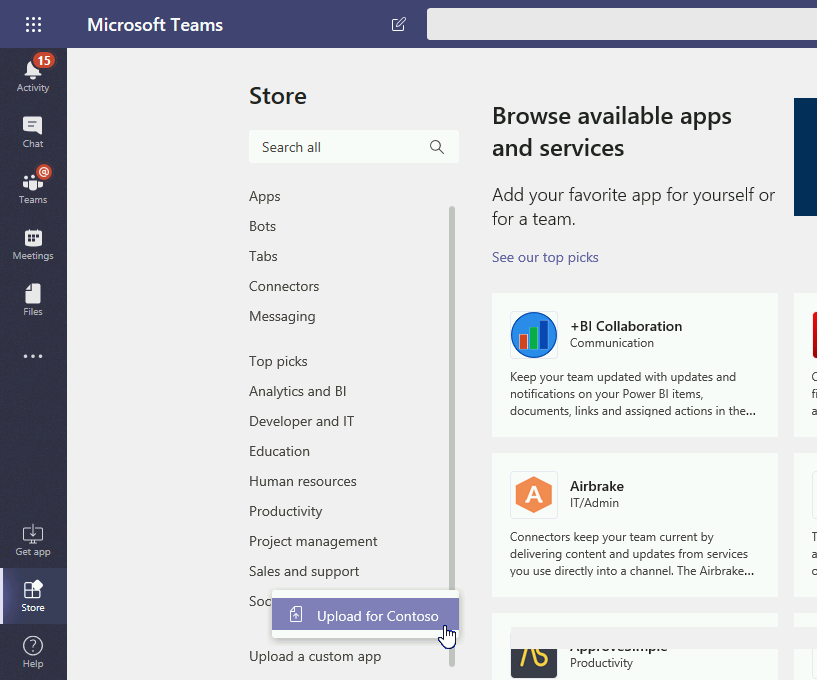The height and width of the screenshot is (680, 817).
Task: Click the +BI Collaboration description text
Action: pos(633,394)
